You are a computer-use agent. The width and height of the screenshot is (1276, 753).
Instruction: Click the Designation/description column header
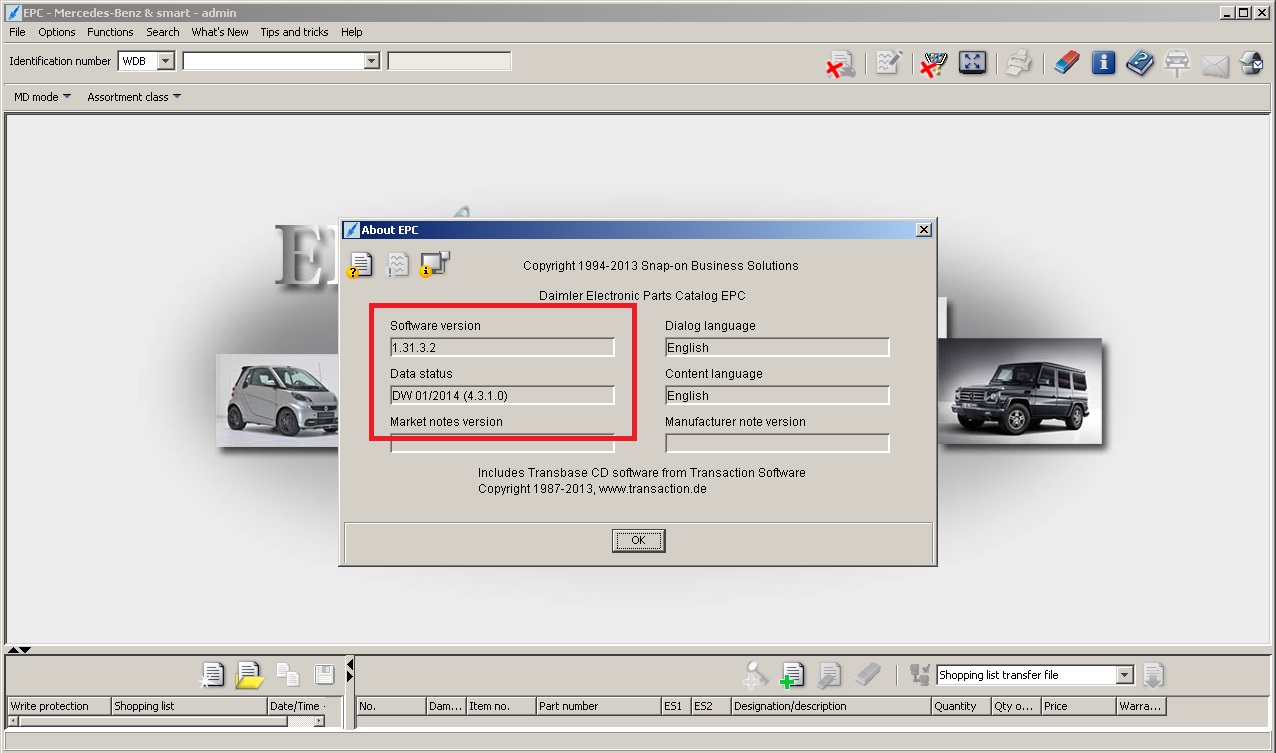click(x=830, y=706)
